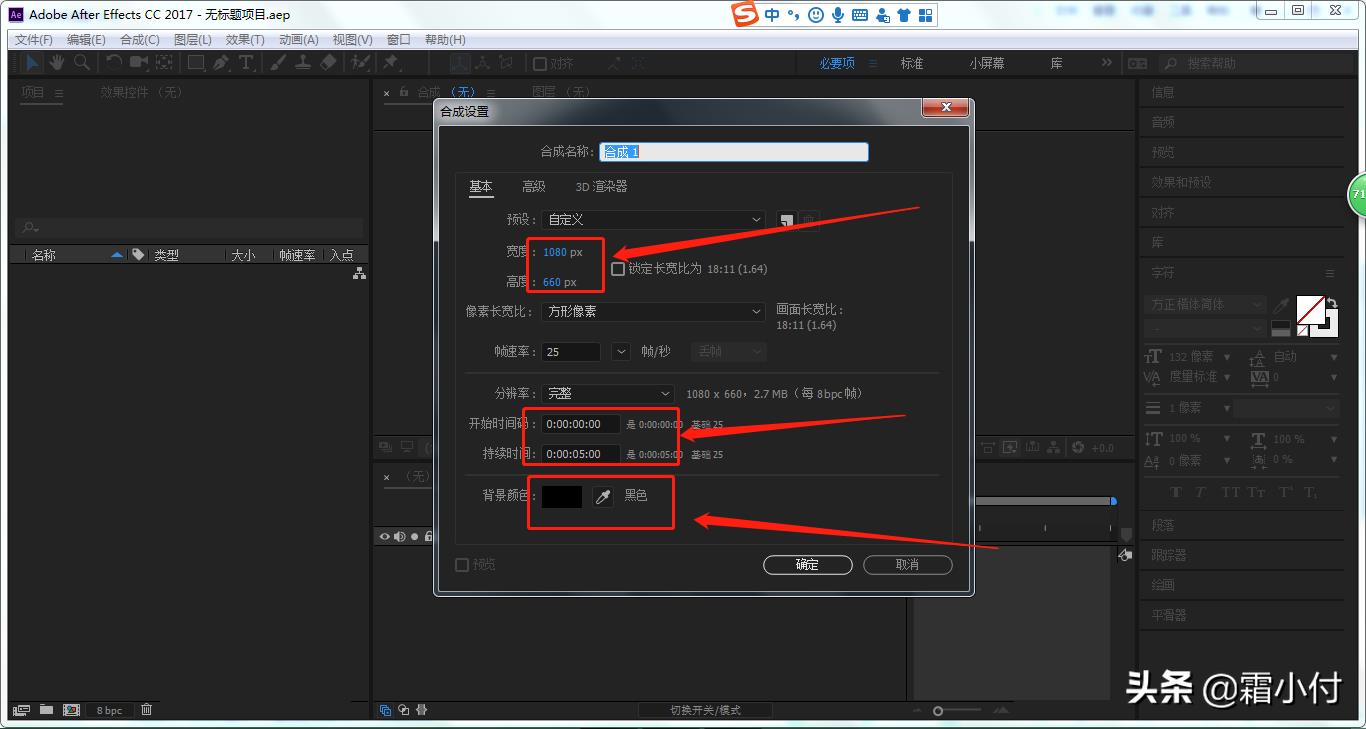Open the 预设 preset dropdown
Viewport: 1366px width, 729px height.
tap(655, 220)
